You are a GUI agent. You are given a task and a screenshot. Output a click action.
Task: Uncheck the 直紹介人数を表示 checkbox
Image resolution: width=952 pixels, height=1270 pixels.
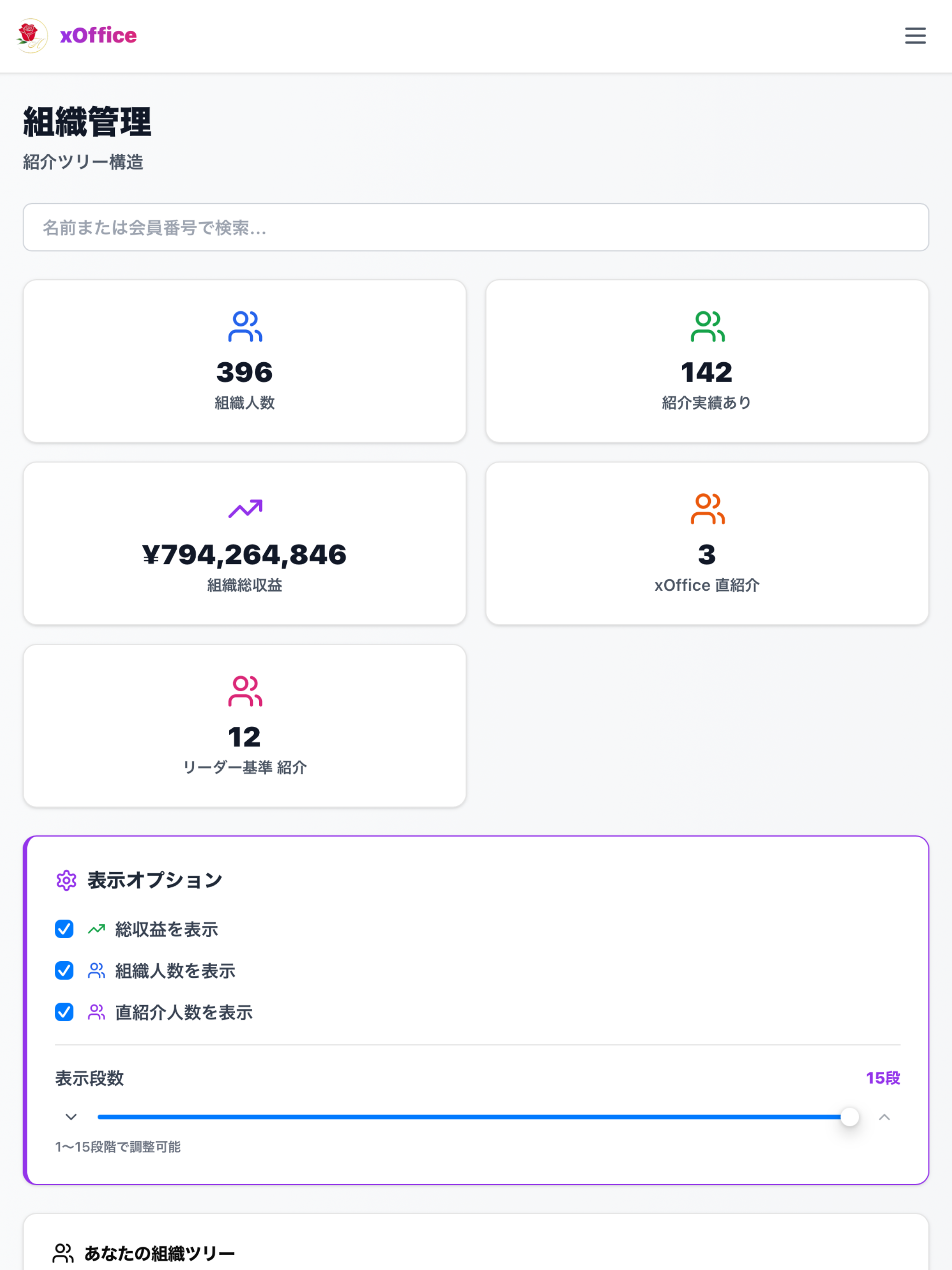tap(64, 1012)
